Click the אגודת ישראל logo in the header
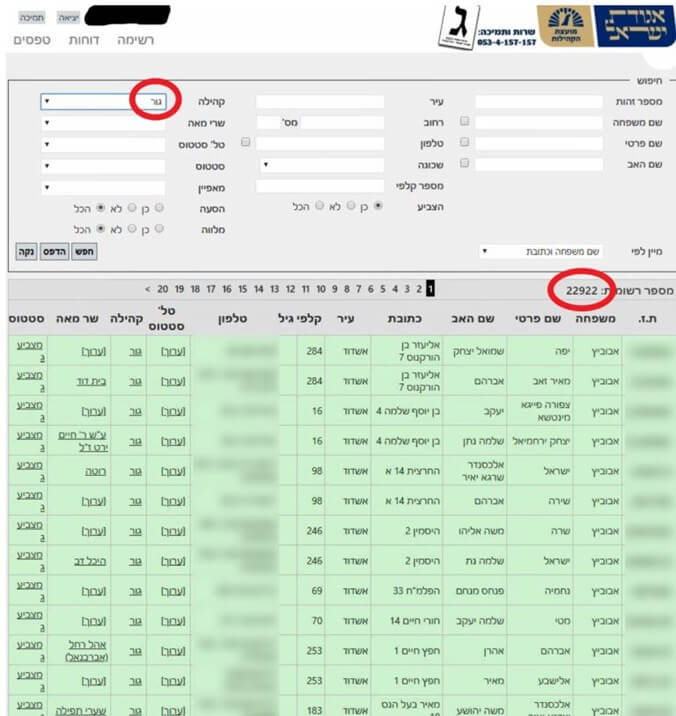This screenshot has width=676, height=716. 634,27
